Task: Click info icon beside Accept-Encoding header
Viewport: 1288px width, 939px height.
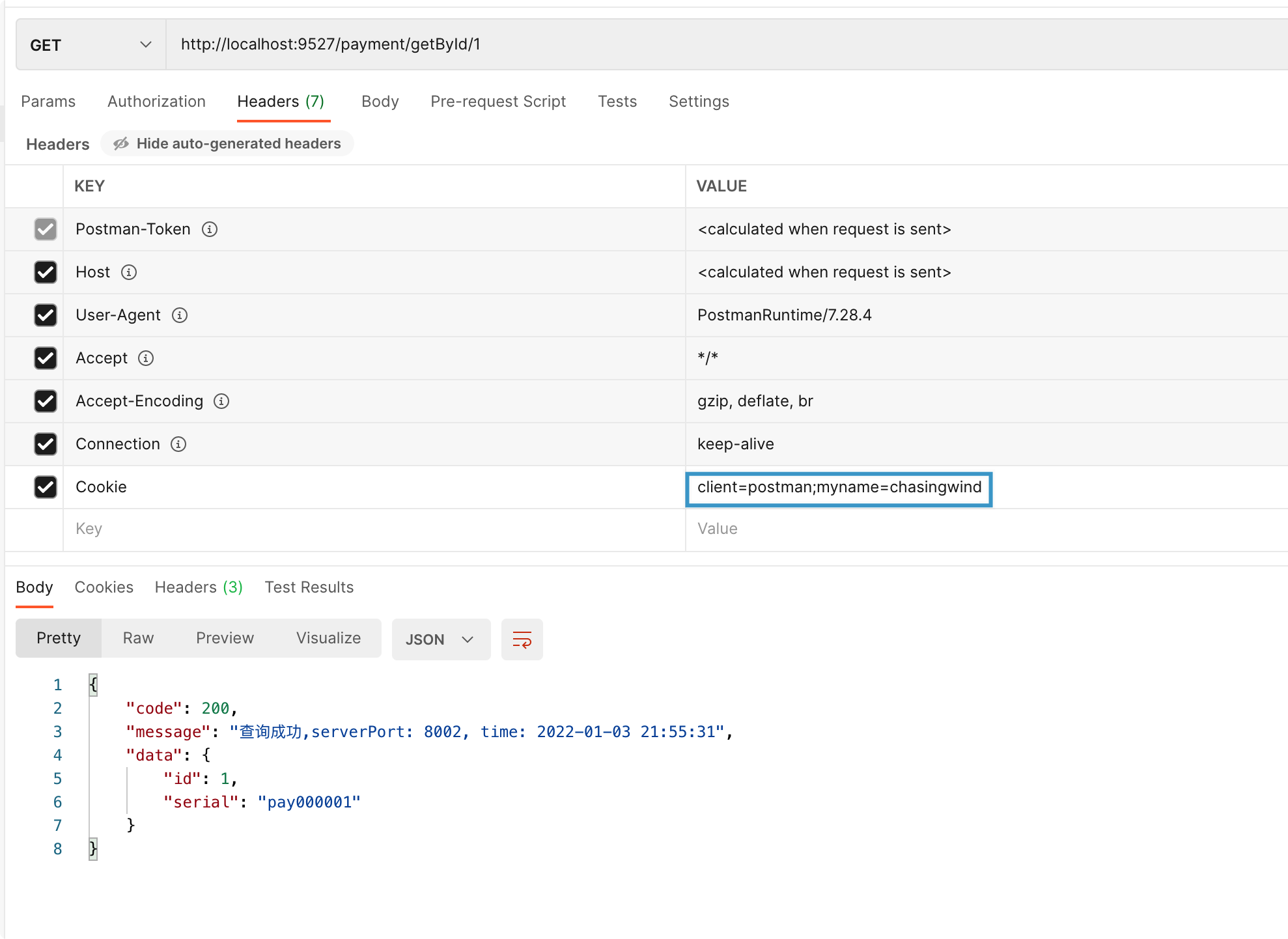Action: (x=221, y=401)
